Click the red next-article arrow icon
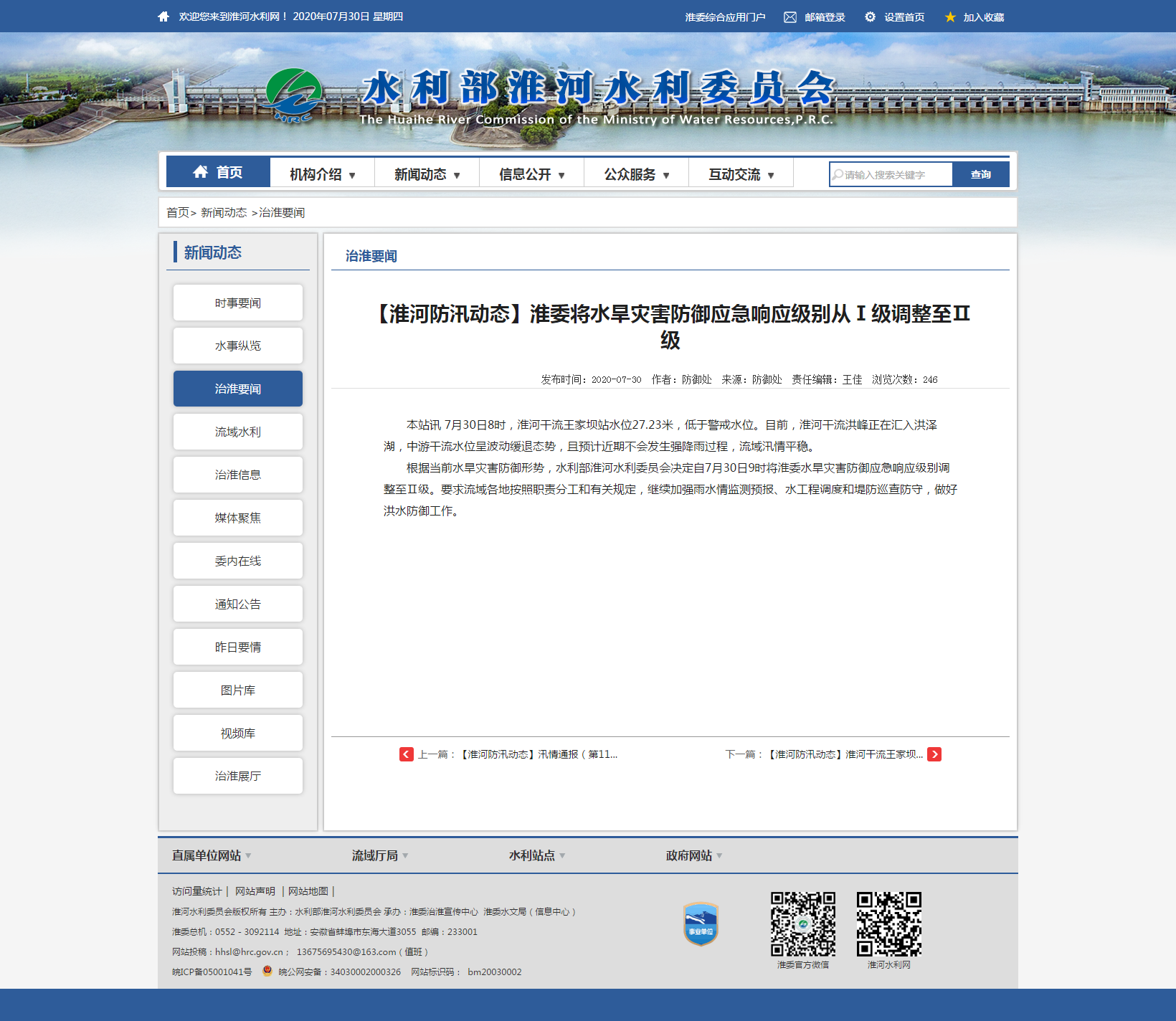Viewport: 1176px width, 1021px height. tap(934, 754)
